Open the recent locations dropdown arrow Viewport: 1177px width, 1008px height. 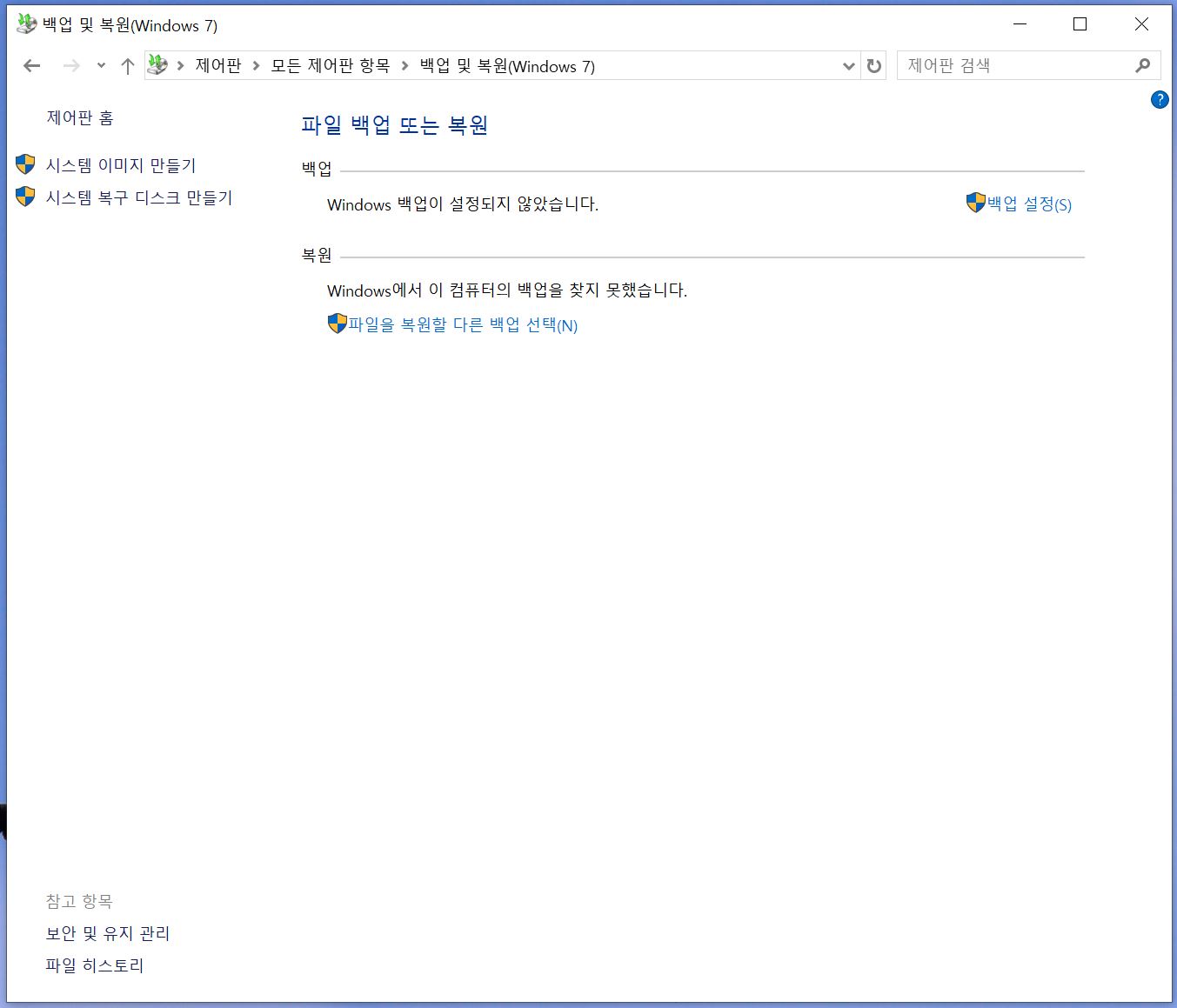[x=101, y=66]
